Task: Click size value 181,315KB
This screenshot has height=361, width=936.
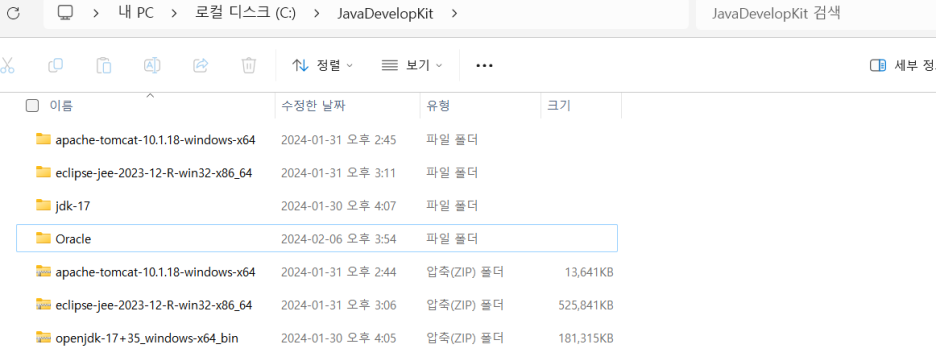Action: pyautogui.click(x=586, y=338)
